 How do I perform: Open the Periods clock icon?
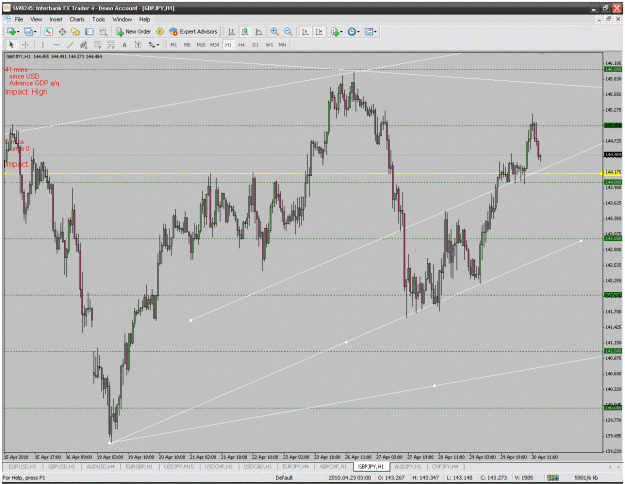(x=352, y=31)
